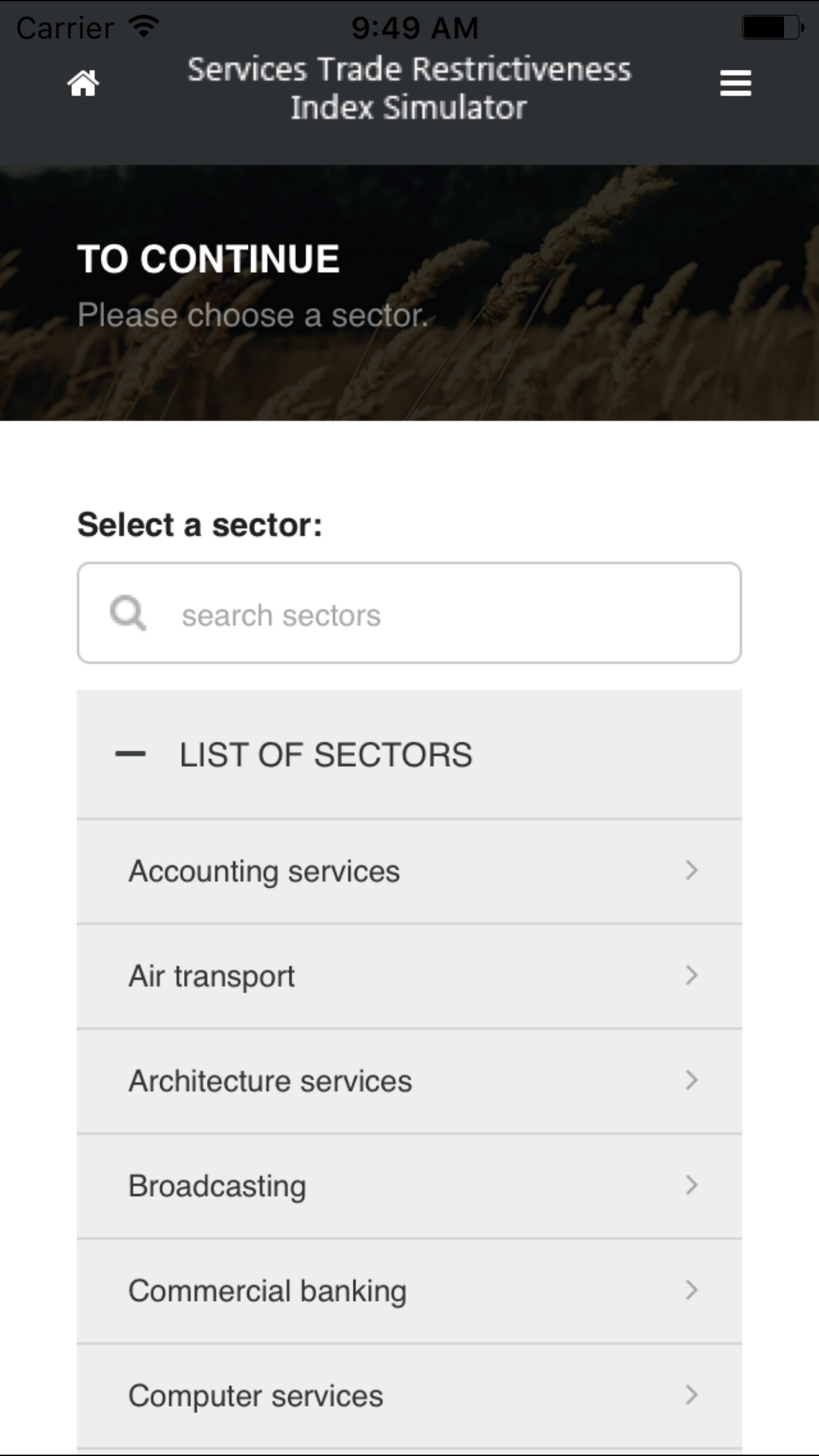Tap the home icon in header

(83, 84)
